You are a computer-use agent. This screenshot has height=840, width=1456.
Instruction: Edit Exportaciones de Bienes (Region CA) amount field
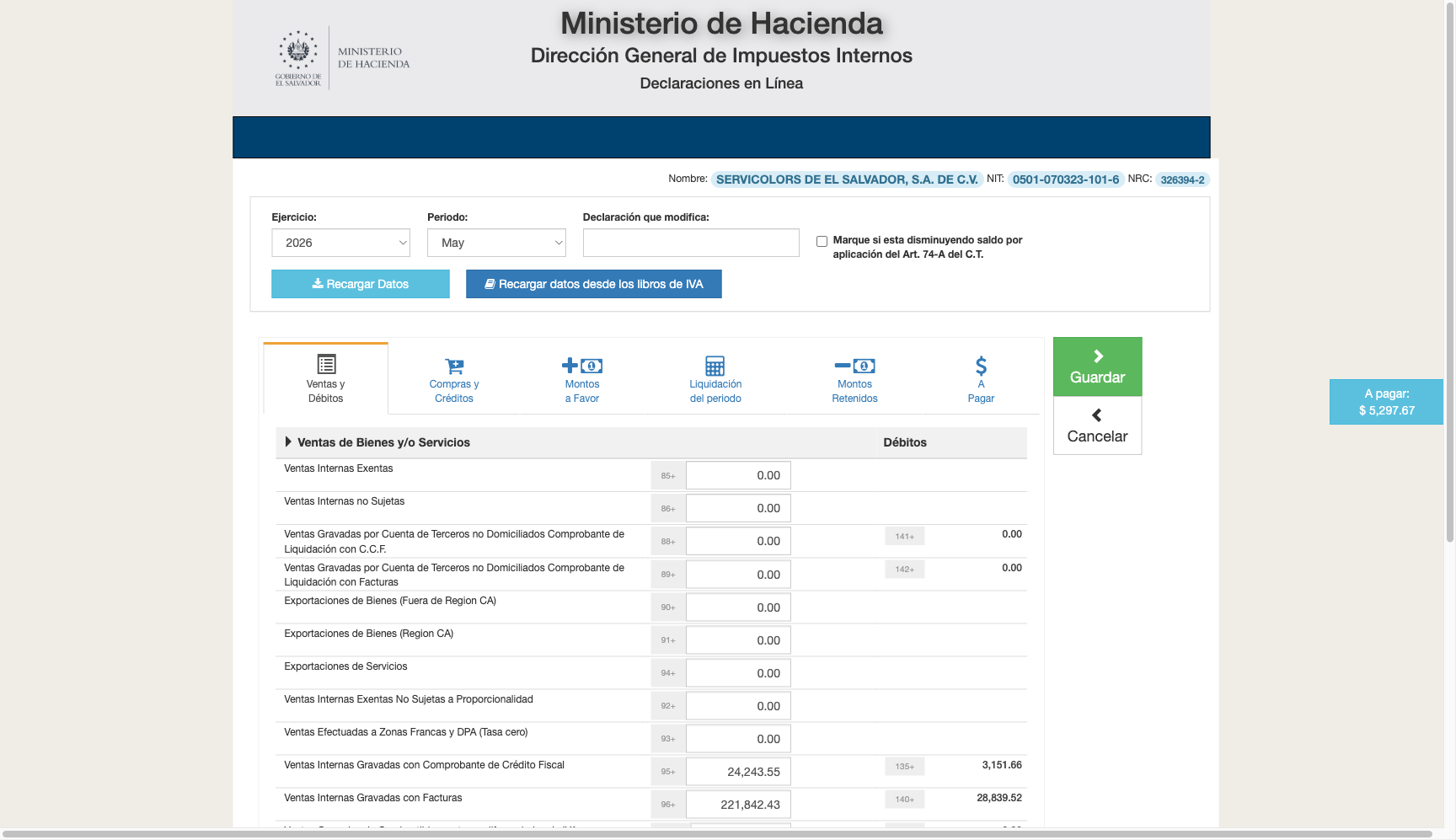click(x=738, y=640)
